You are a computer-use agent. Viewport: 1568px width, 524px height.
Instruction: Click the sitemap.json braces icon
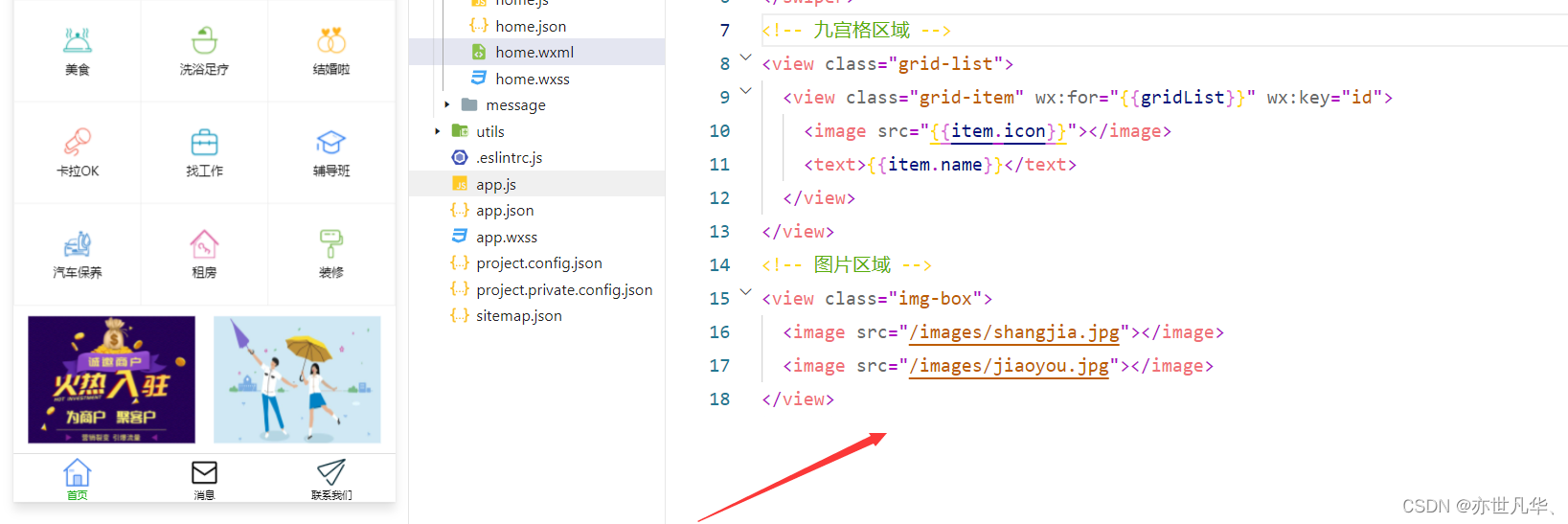click(x=460, y=315)
